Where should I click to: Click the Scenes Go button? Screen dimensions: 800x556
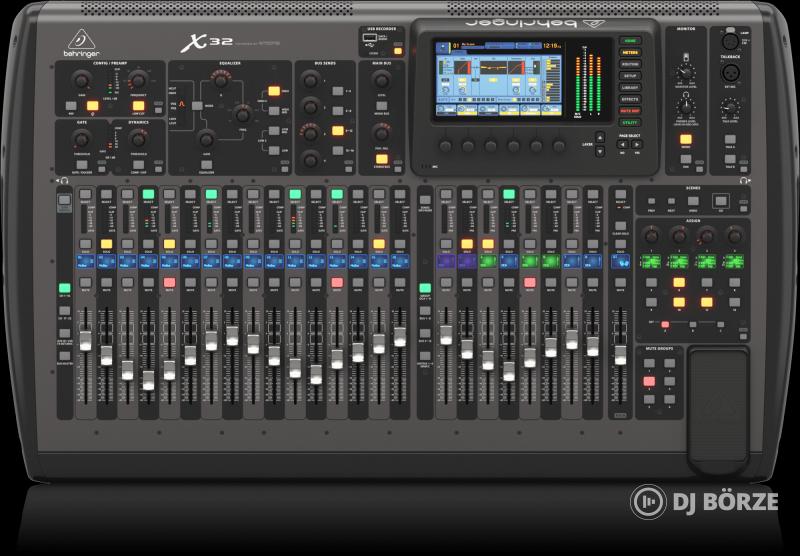click(721, 200)
